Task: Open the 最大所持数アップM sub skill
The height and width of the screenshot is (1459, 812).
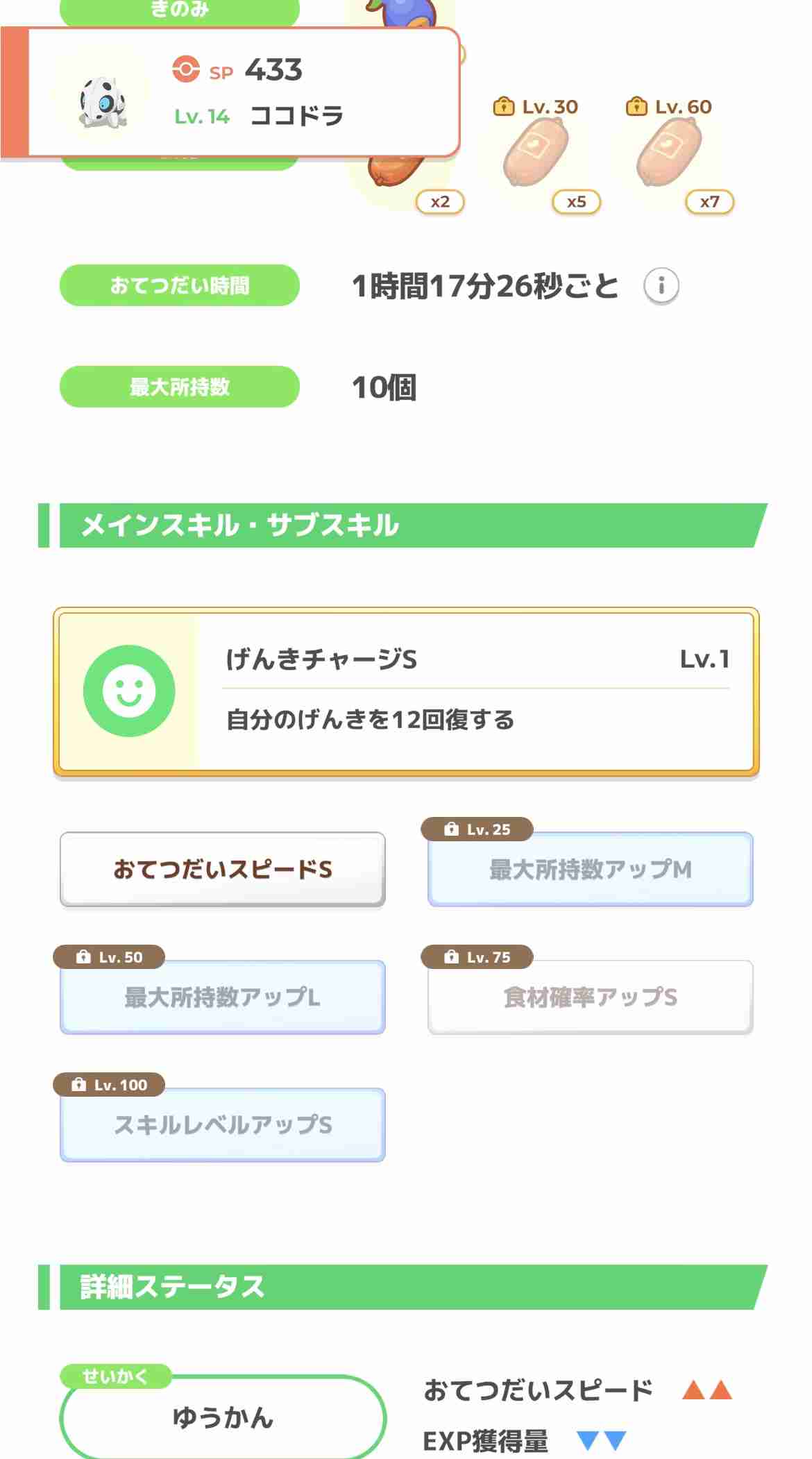Action: [590, 869]
